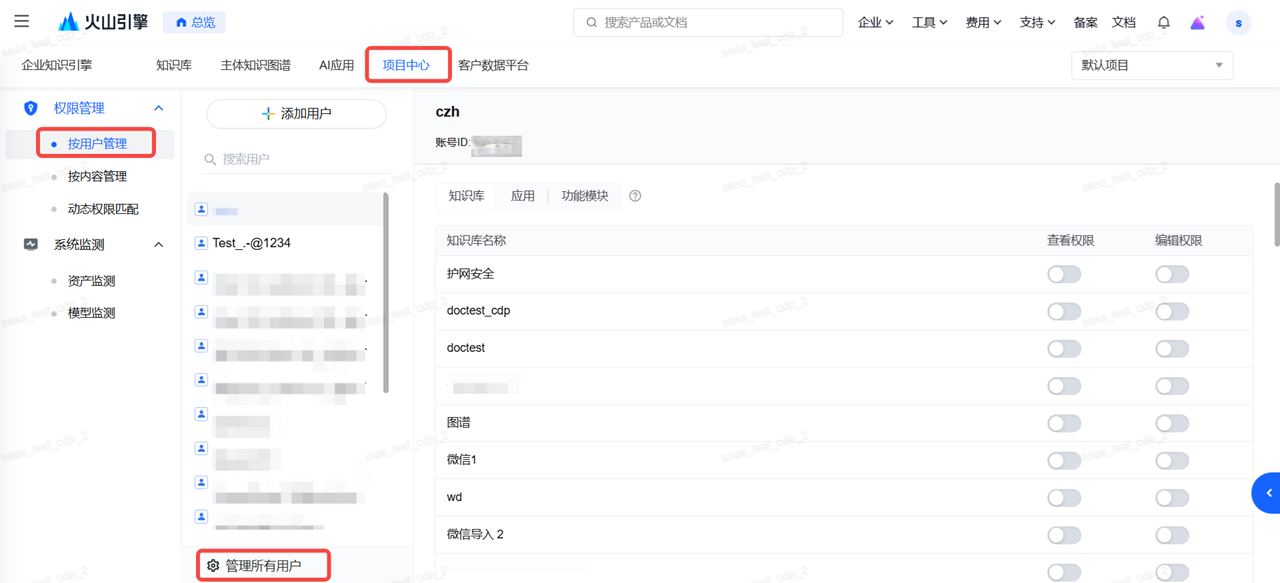Click the user list scrollbar
This screenshot has width=1280, height=583.
pyautogui.click(x=386, y=293)
